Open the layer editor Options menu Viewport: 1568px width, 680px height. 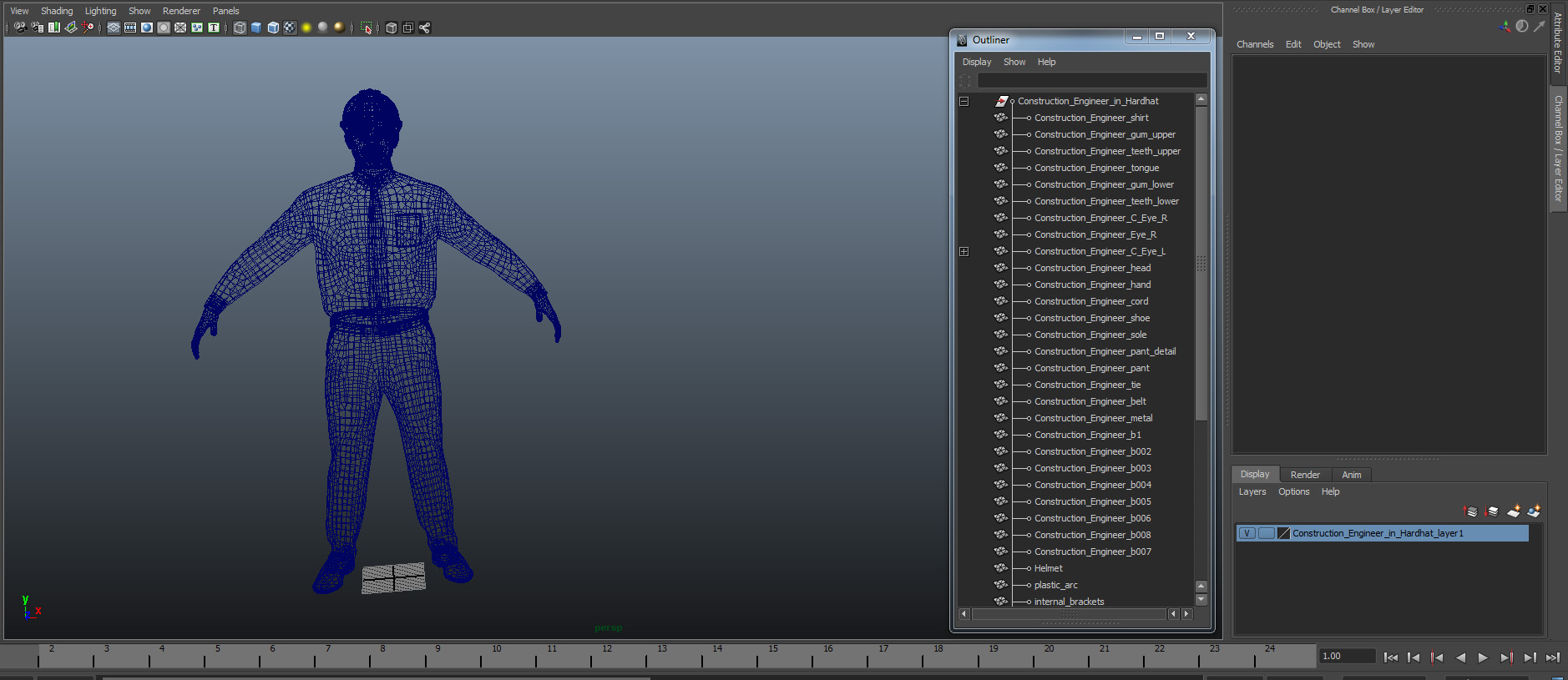click(1293, 491)
